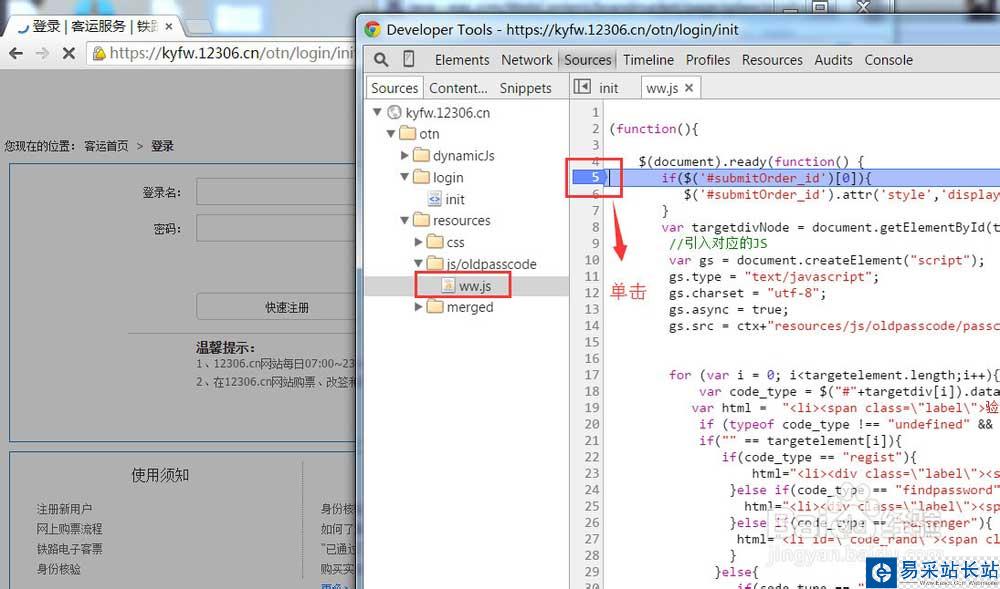Select the Sources panel tab
The width and height of the screenshot is (1000, 589).
pos(587,60)
